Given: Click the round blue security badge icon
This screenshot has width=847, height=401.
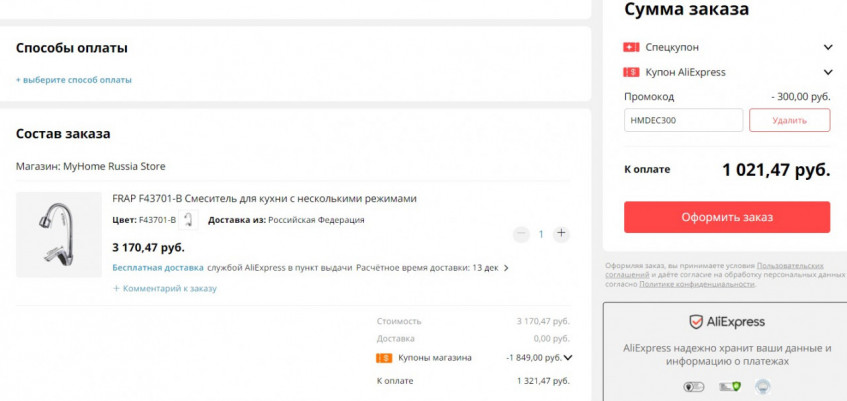Looking at the screenshot, I should click(762, 387).
